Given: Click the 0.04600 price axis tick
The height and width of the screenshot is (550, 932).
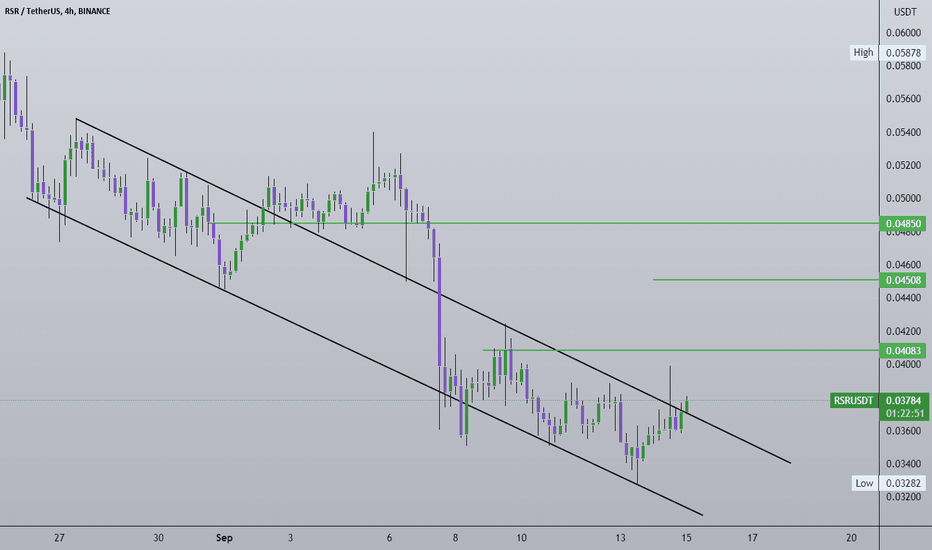Looking at the screenshot, I should pyautogui.click(x=903, y=265).
